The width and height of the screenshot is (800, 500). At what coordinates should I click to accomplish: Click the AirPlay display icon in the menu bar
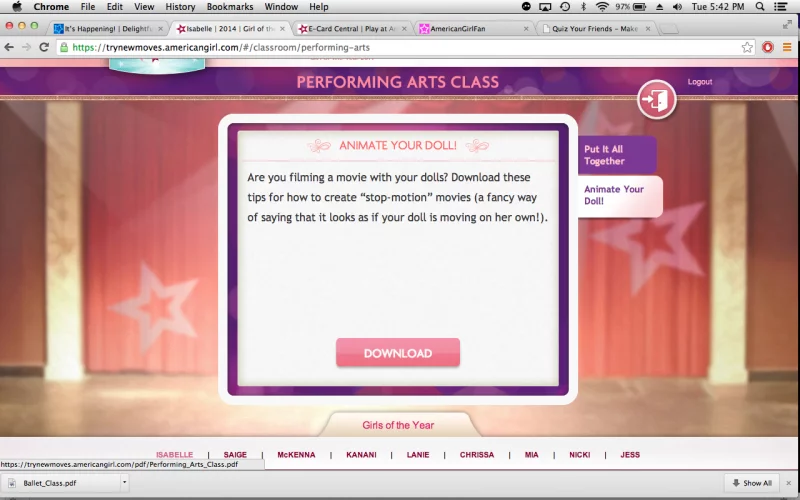click(545, 7)
